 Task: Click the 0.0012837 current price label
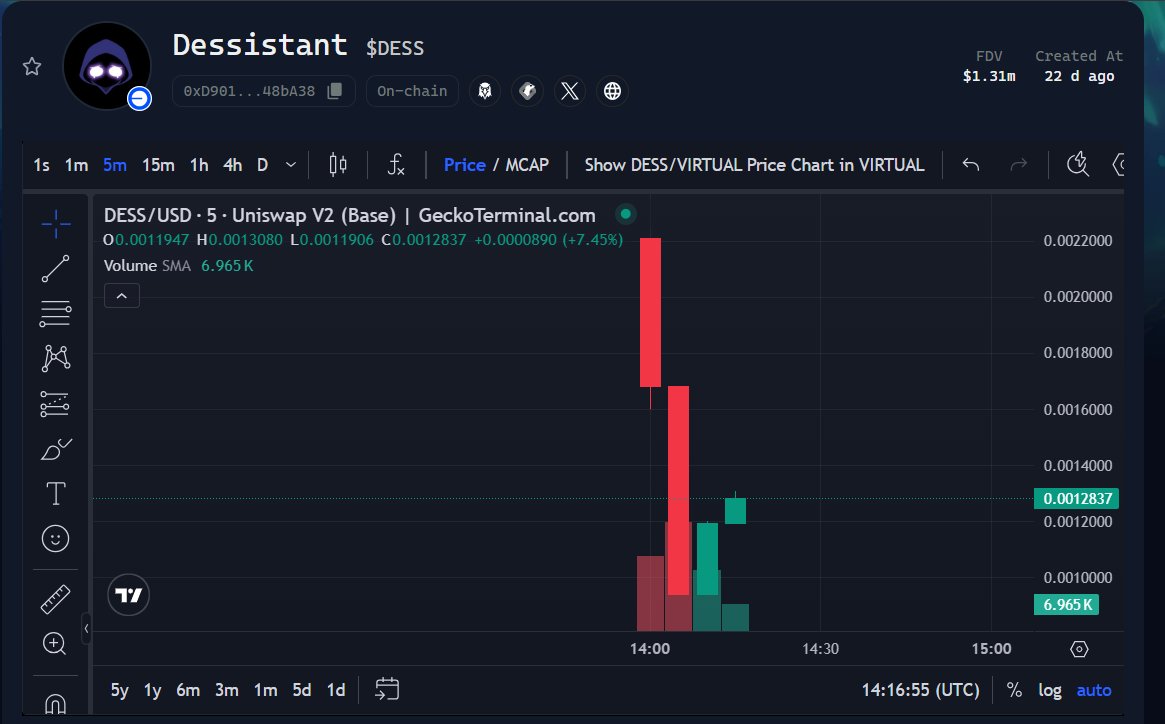[x=1077, y=499]
